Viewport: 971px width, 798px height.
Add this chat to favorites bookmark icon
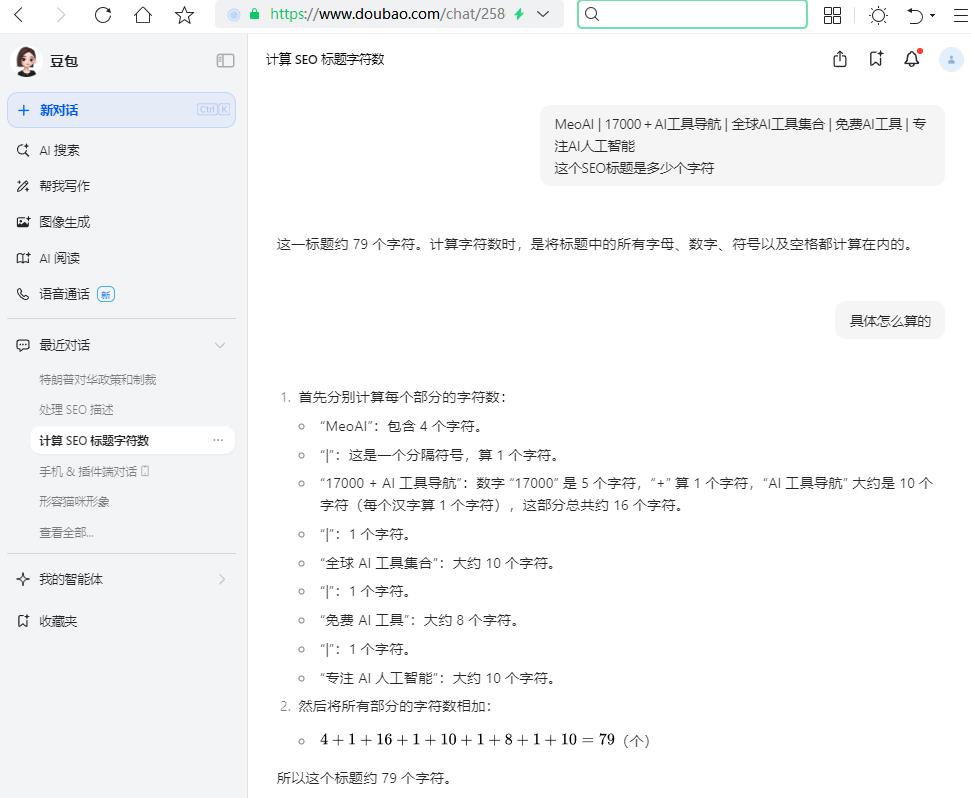point(876,59)
